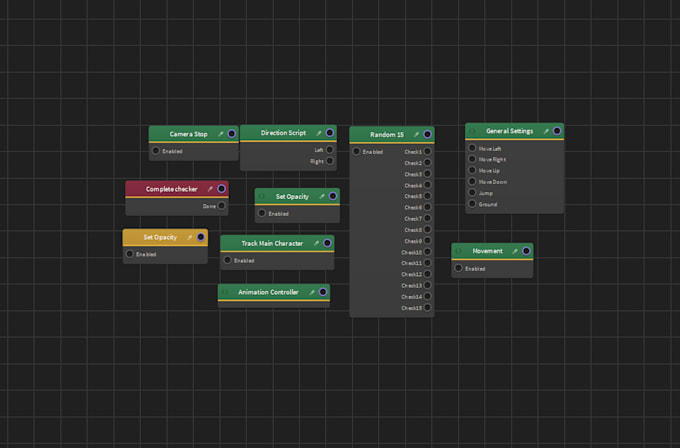Click the purple circle connector on yellow Set Opacity
This screenshot has height=448, width=680.
coord(201,238)
